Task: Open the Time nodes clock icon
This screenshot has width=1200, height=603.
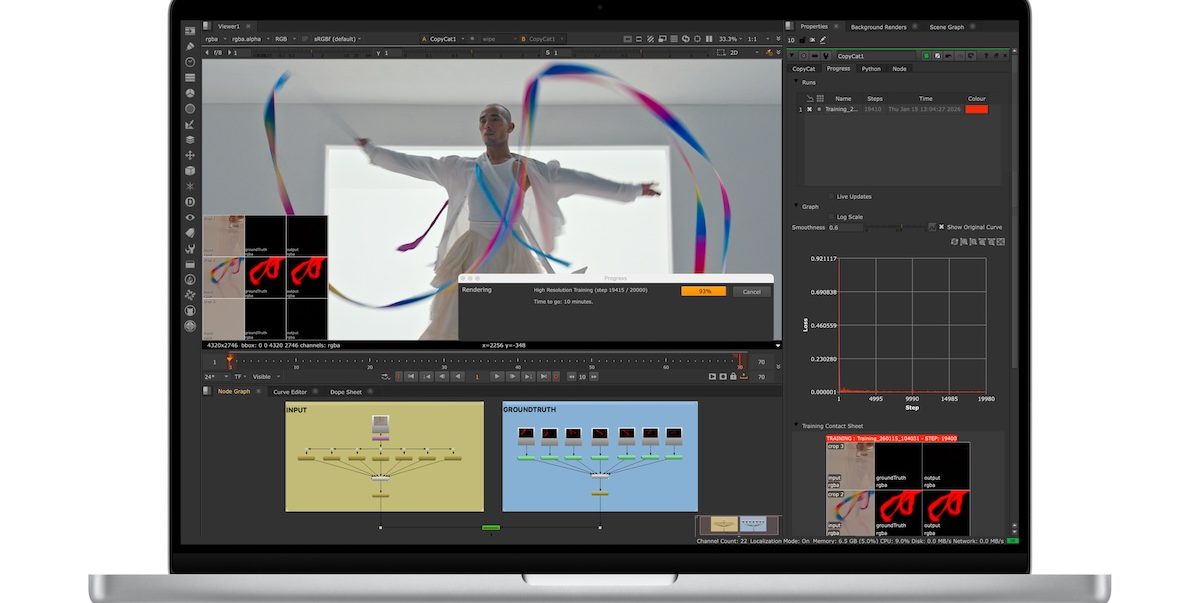Action: (190, 62)
